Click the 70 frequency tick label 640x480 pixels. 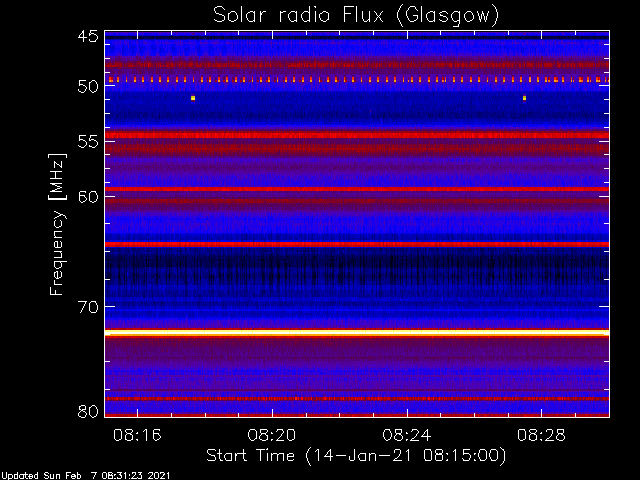coord(88,307)
